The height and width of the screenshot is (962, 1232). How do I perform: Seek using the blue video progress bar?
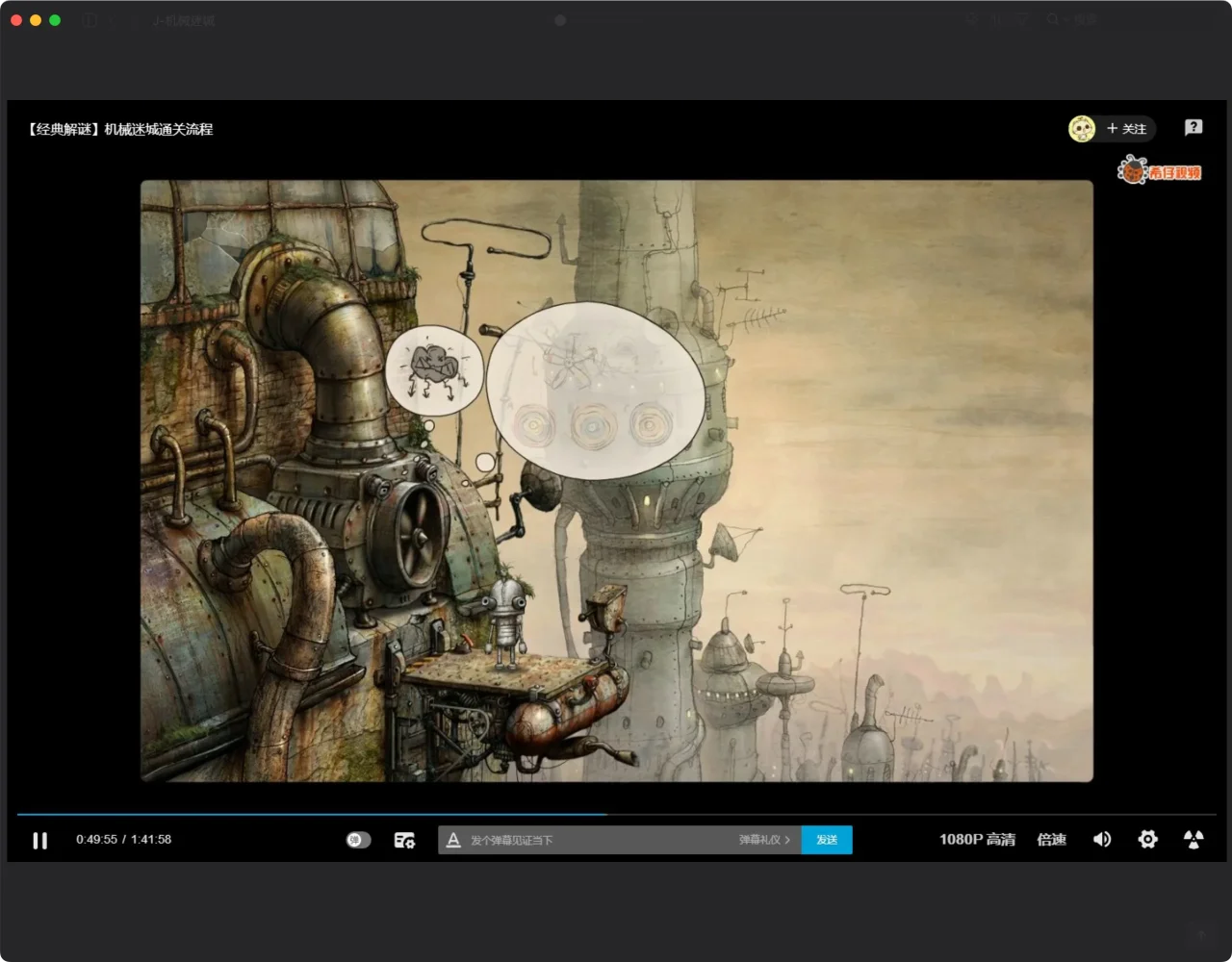click(616, 815)
